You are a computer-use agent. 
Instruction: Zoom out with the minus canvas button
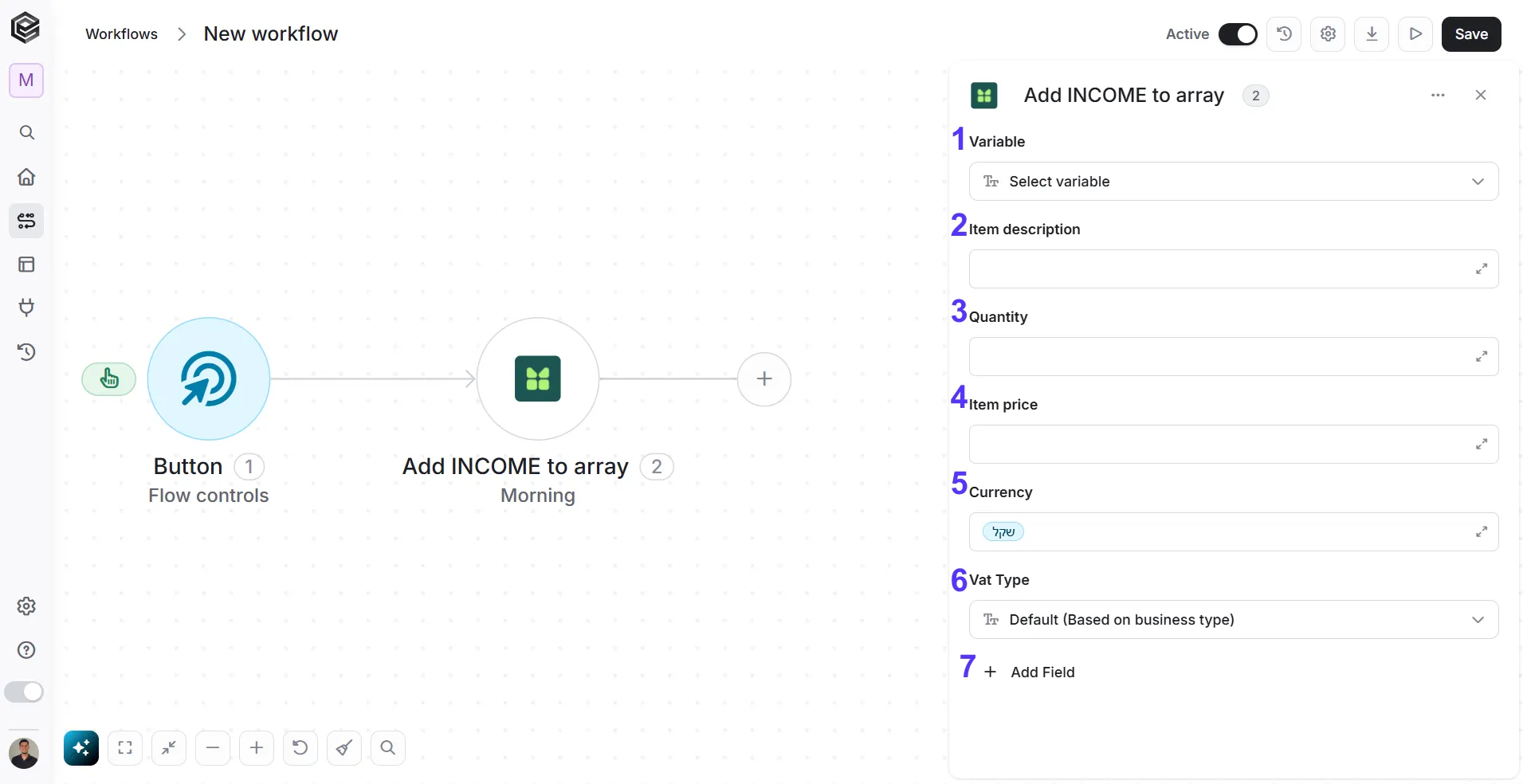coord(213,747)
